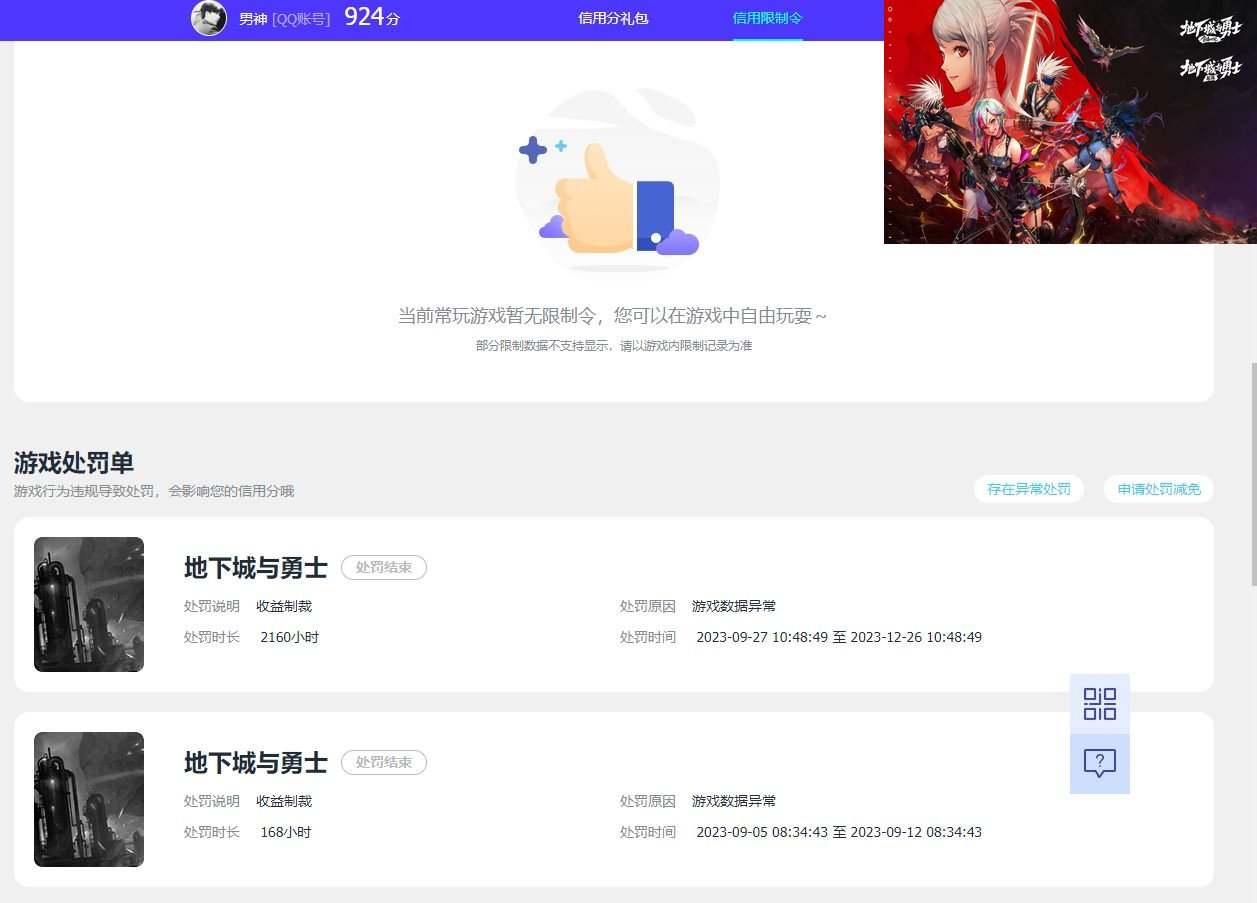Click 处罚结束 badge on 2160小时 penalty
The width and height of the screenshot is (1257, 903).
tap(384, 567)
